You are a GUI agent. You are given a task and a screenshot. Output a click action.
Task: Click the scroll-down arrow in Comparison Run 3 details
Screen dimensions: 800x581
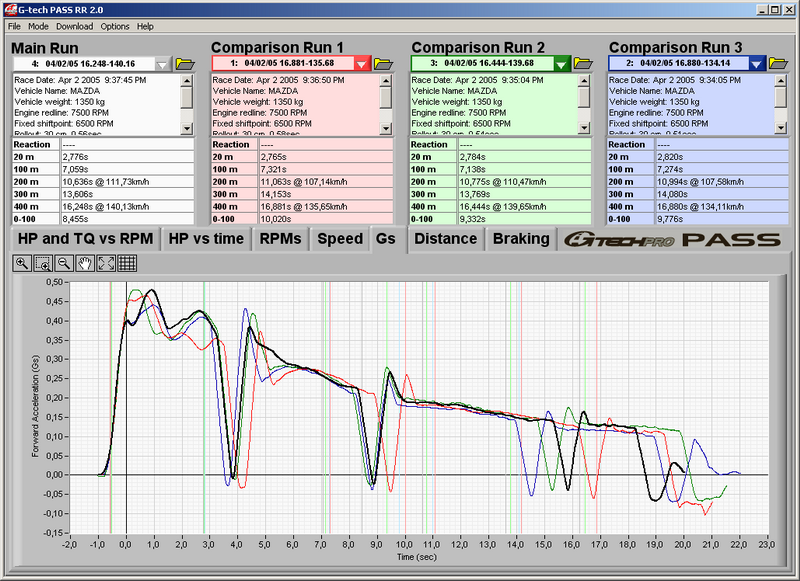point(781,128)
